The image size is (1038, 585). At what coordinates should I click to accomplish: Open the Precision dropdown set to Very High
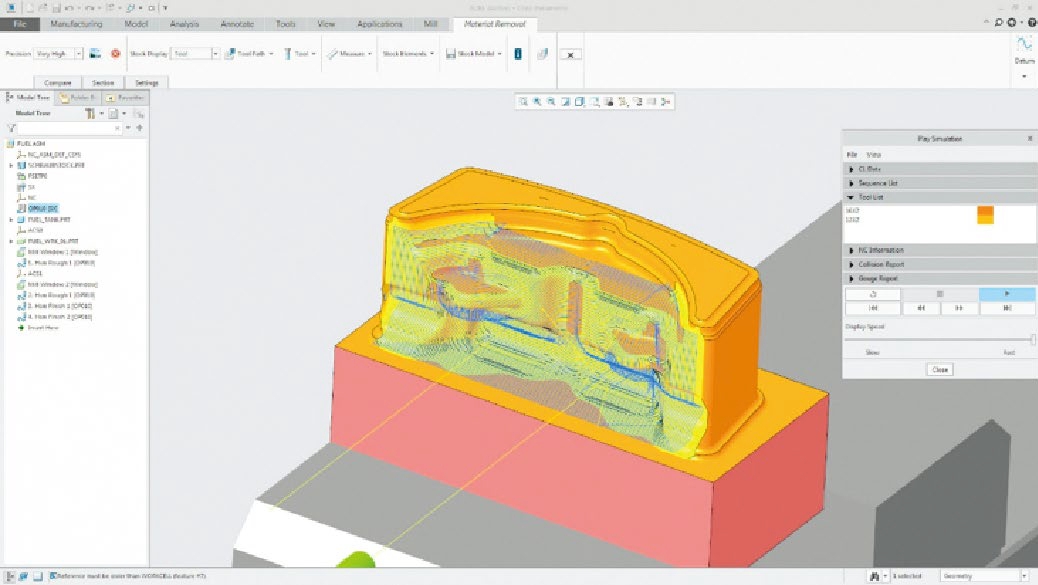pos(58,54)
